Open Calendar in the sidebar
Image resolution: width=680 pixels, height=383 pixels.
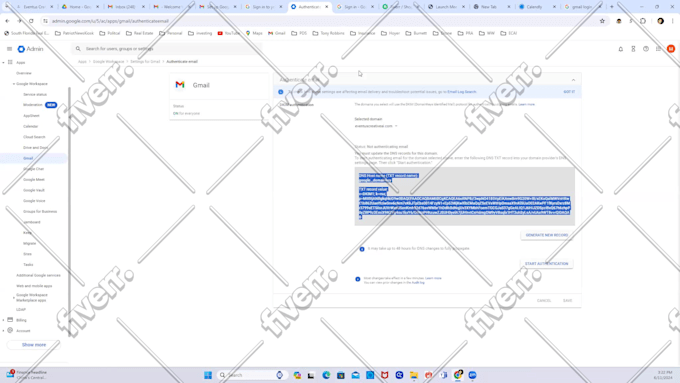31,126
